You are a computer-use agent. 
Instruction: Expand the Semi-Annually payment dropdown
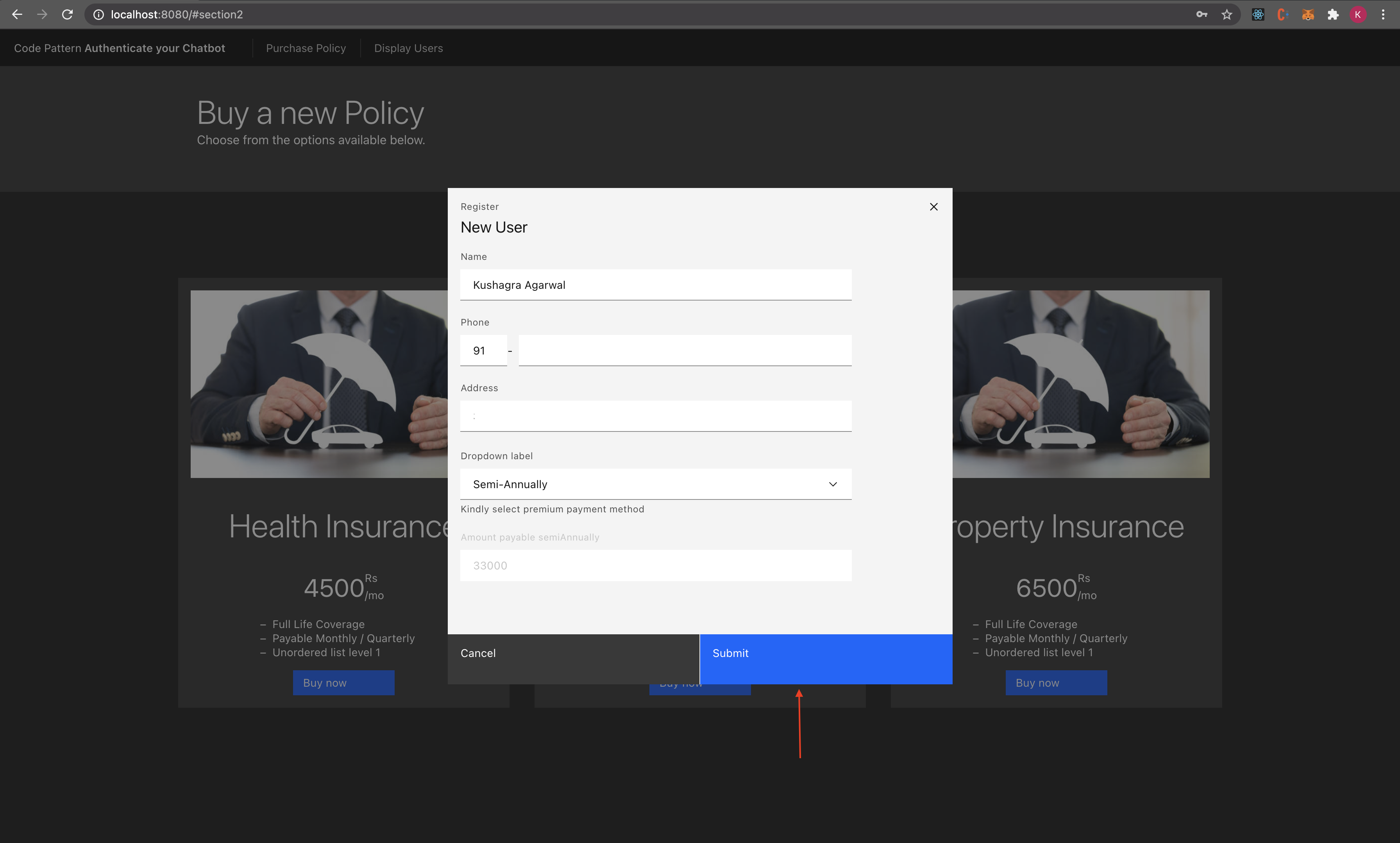click(655, 484)
